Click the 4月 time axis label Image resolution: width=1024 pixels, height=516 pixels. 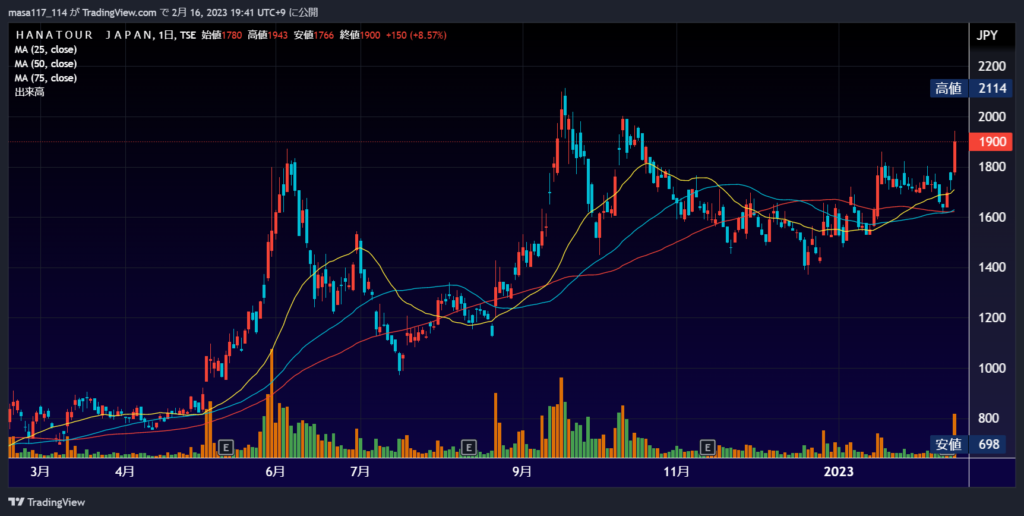tap(125, 472)
